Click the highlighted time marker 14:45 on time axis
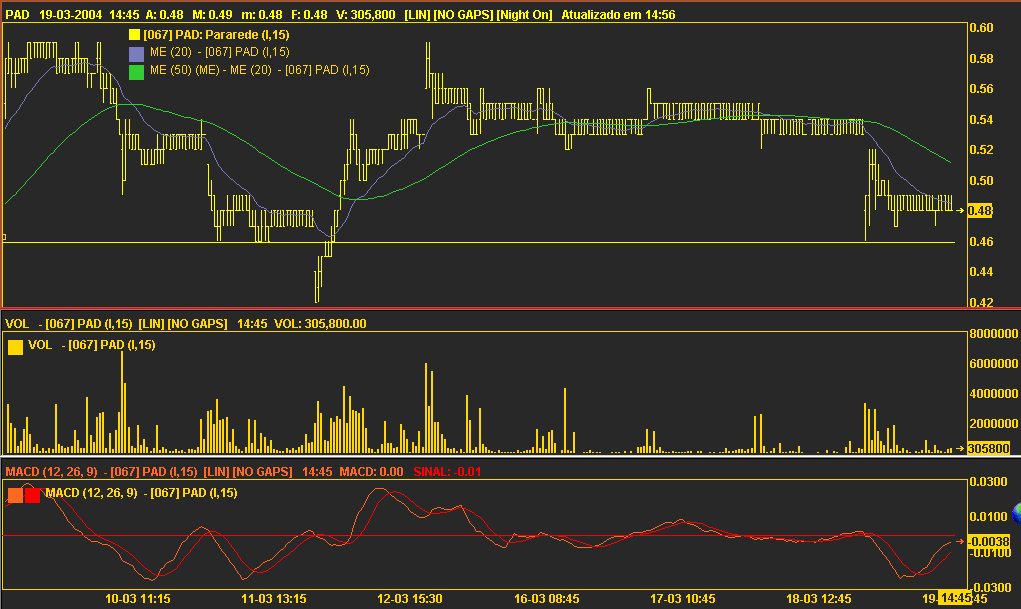Viewport: 1021px width, 609px height. (957, 598)
